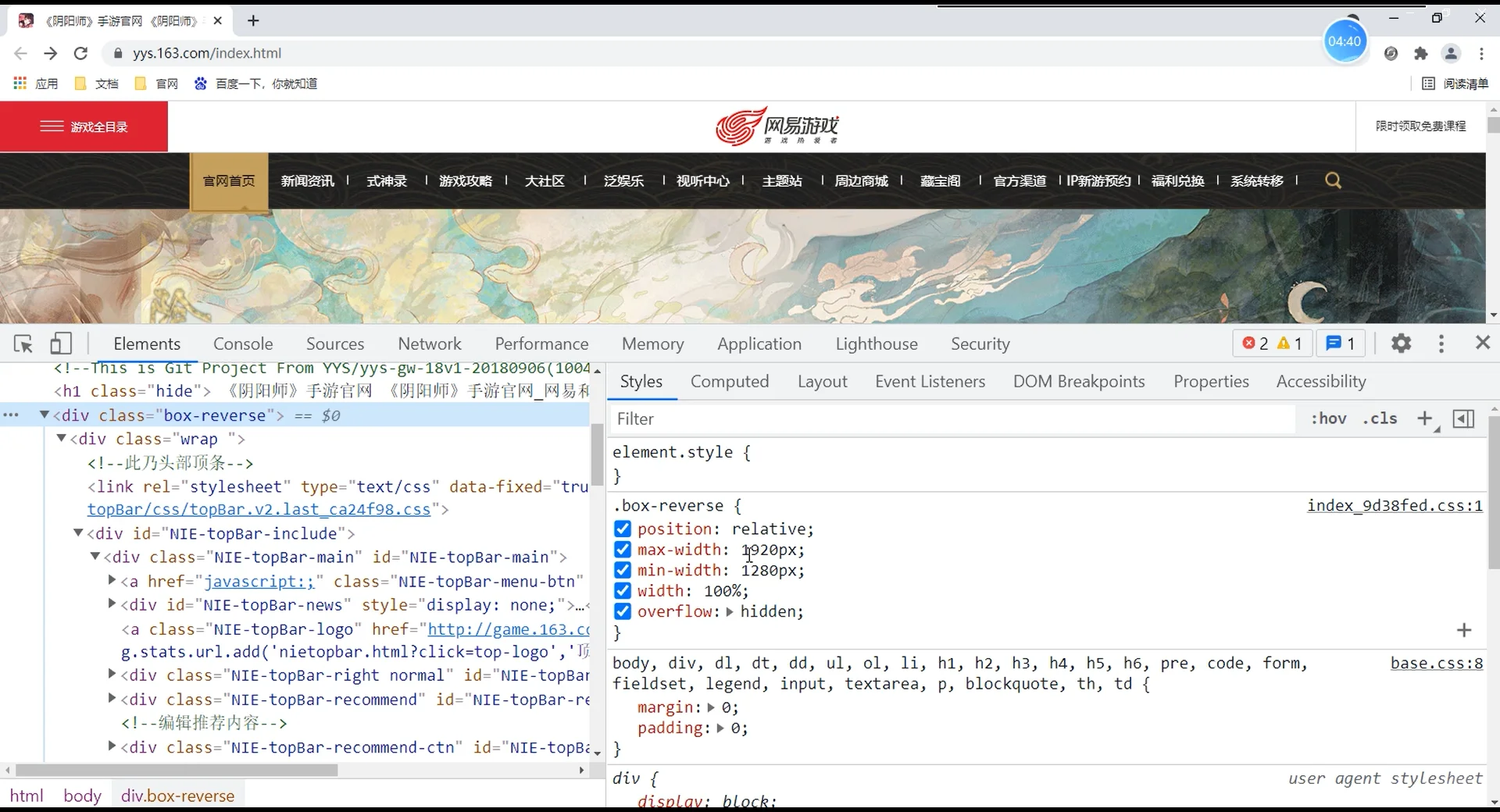
Task: Reload the yys.163.com page
Action: (80, 53)
